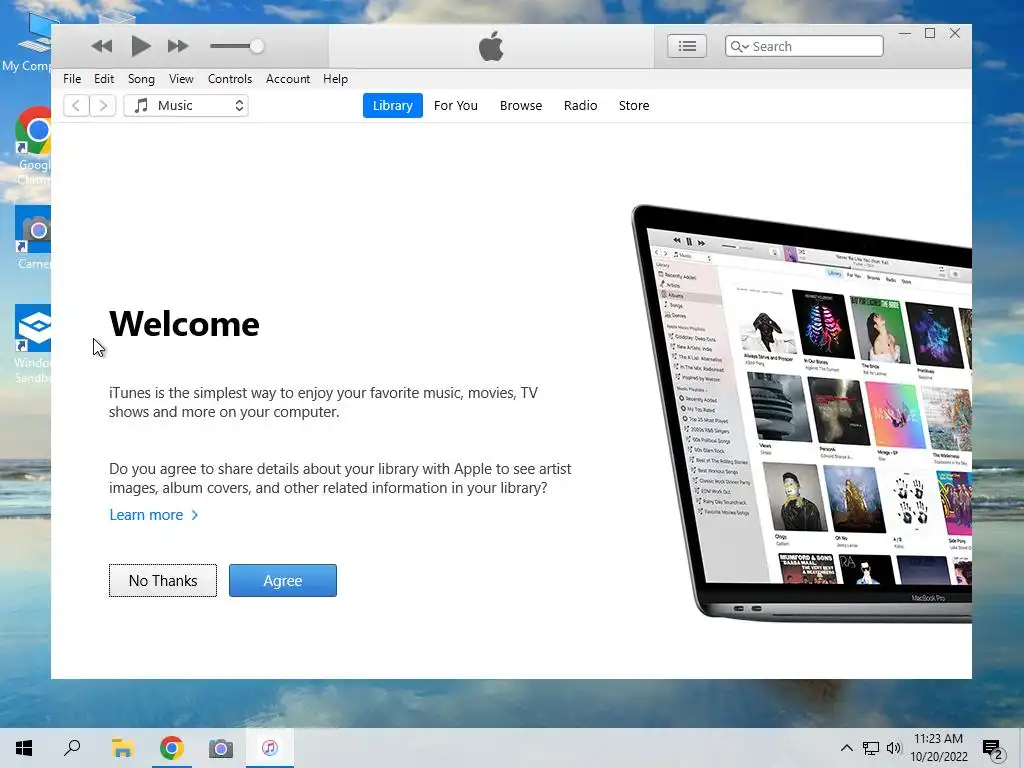Open taskbar Search magnifier
Viewport: 1024px width, 768px height.
click(72, 748)
